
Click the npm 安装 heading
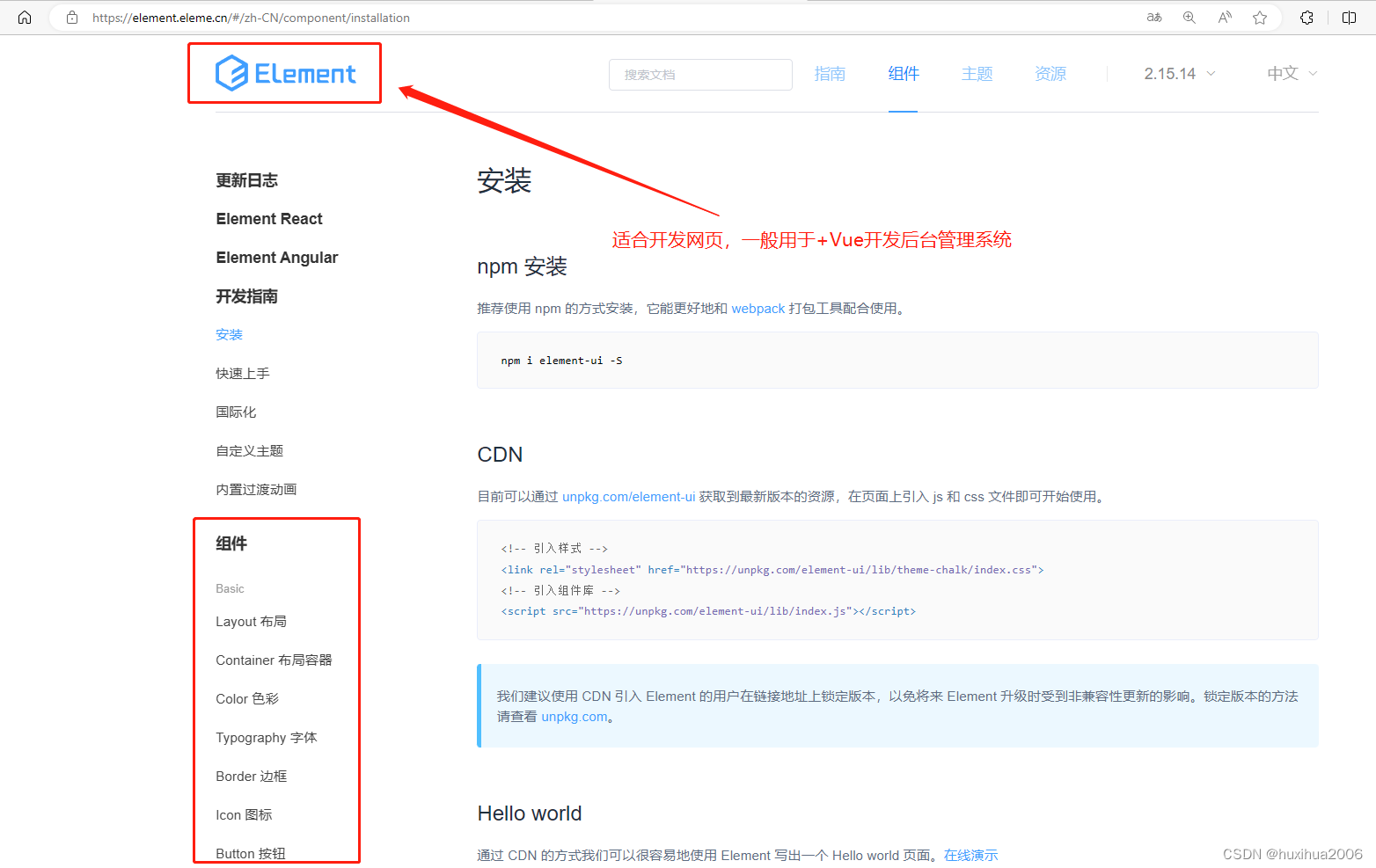pyautogui.click(x=522, y=266)
